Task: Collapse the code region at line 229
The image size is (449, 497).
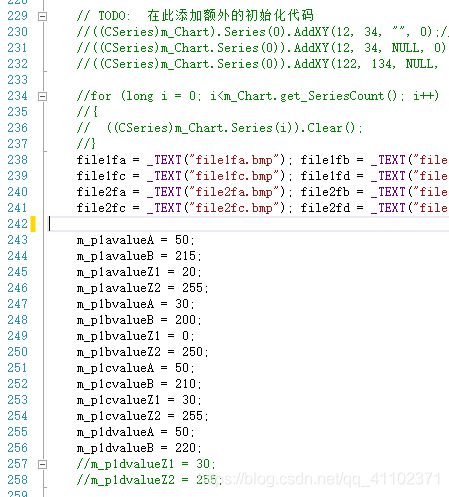Action: click(x=42, y=16)
